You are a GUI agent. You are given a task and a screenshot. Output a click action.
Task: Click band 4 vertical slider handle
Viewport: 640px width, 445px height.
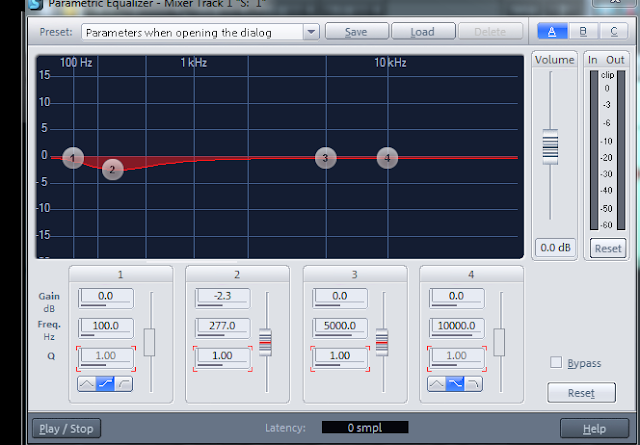point(499,342)
